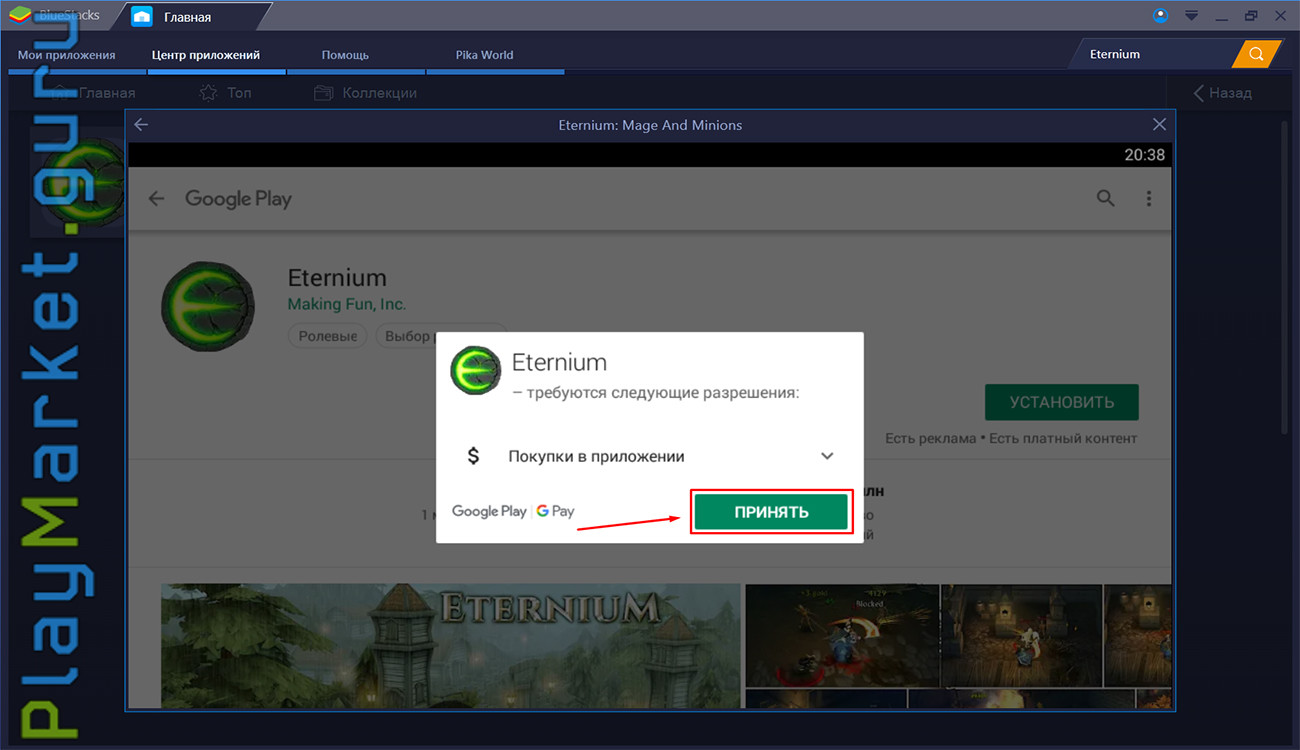The width and height of the screenshot is (1300, 750).
Task: Switch to Мои приложения tab
Action: [x=67, y=55]
